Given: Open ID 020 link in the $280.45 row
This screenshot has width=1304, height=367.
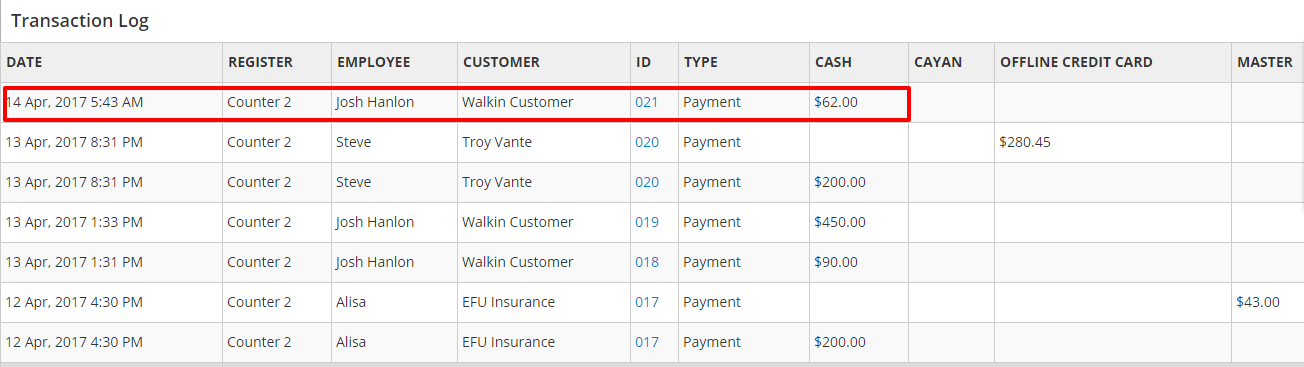Looking at the screenshot, I should 647,142.
